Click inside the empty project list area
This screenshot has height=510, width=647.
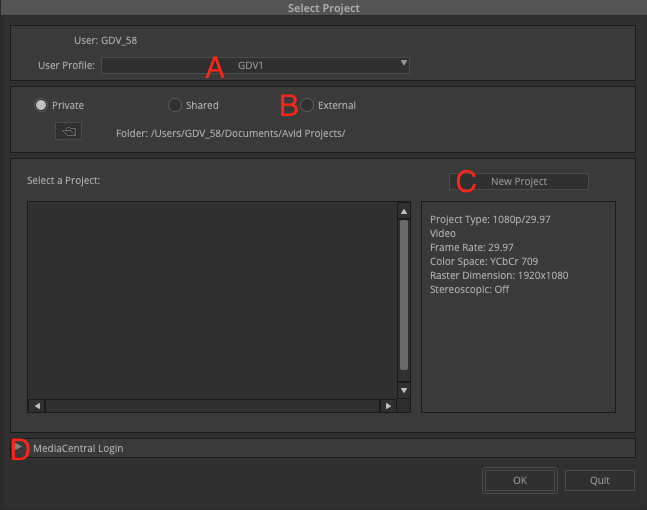pos(213,300)
